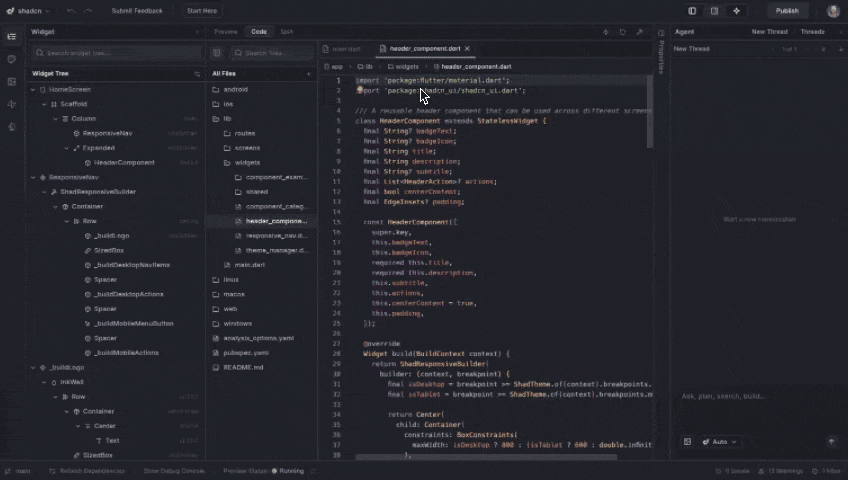Toggle the AI agent sparkle icon
The image size is (848, 480).
point(737,11)
